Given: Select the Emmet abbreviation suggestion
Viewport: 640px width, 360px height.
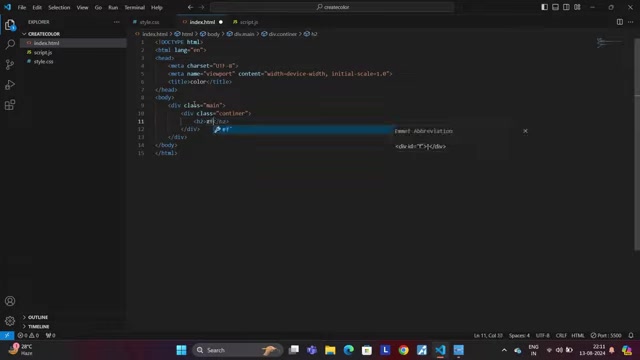Looking at the screenshot, I should (303, 129).
